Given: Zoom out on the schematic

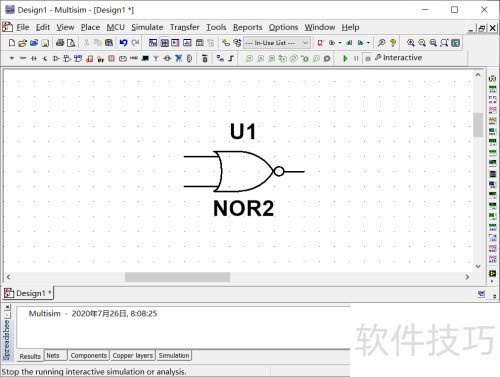Looking at the screenshot, I should 422,43.
